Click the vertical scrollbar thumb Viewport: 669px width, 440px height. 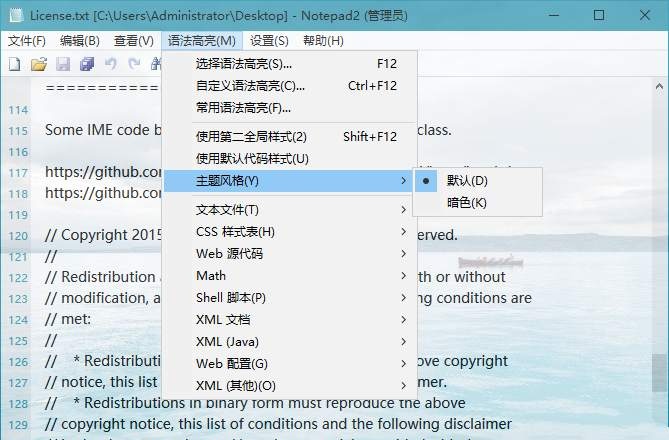click(659, 373)
